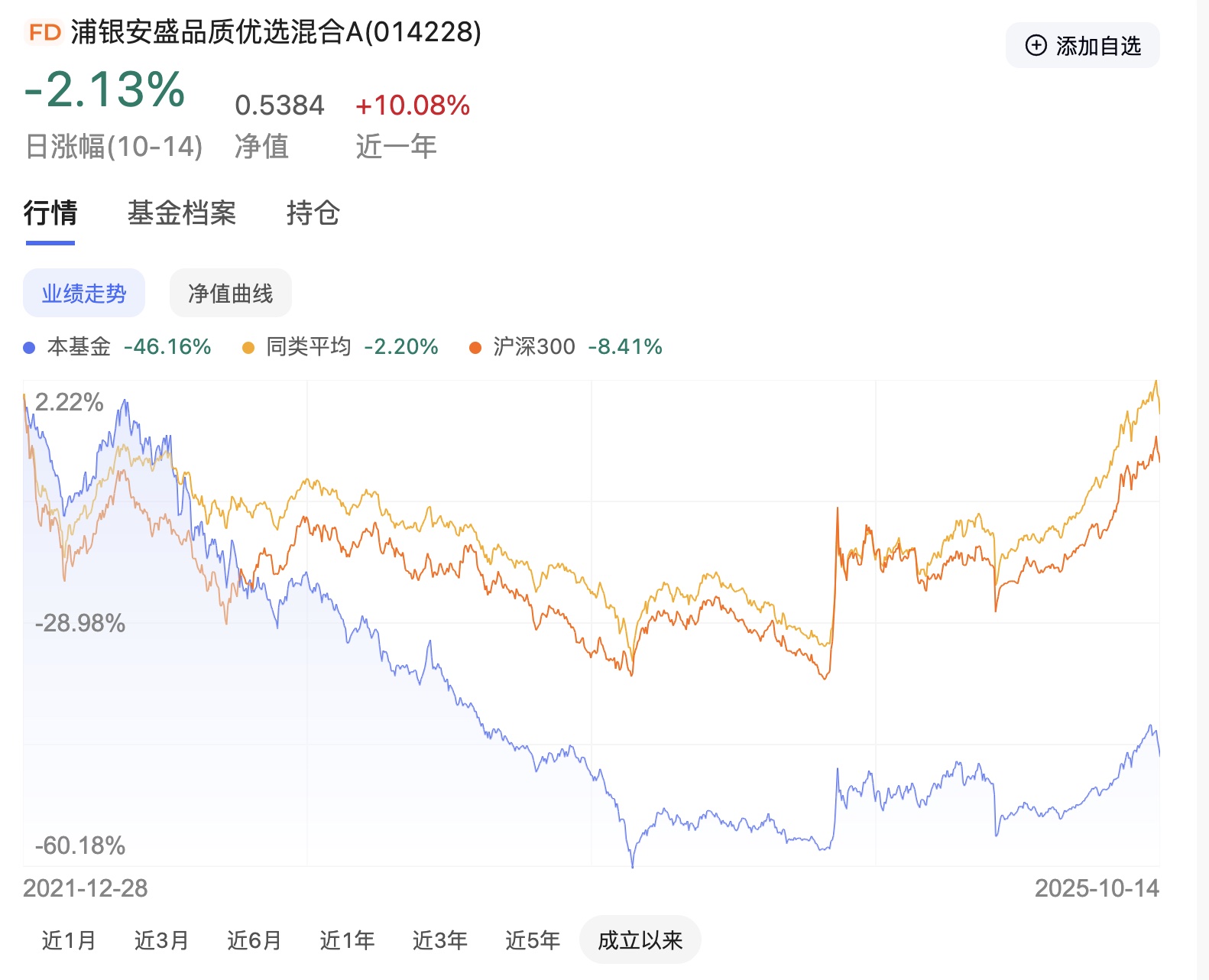Select the 近5年 time range
This screenshot has width=1209, height=980.
pos(532,940)
